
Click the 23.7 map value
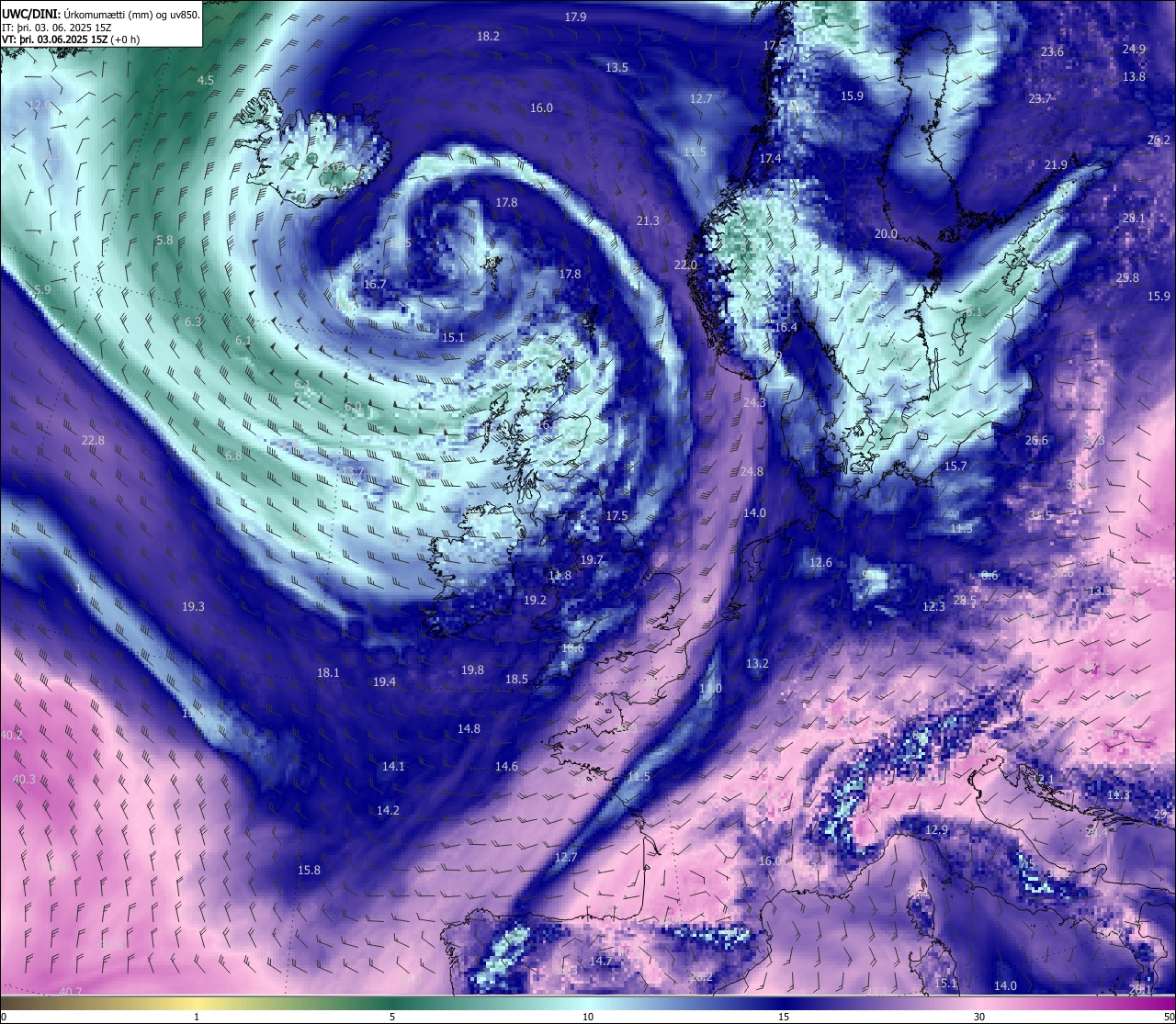click(1040, 99)
